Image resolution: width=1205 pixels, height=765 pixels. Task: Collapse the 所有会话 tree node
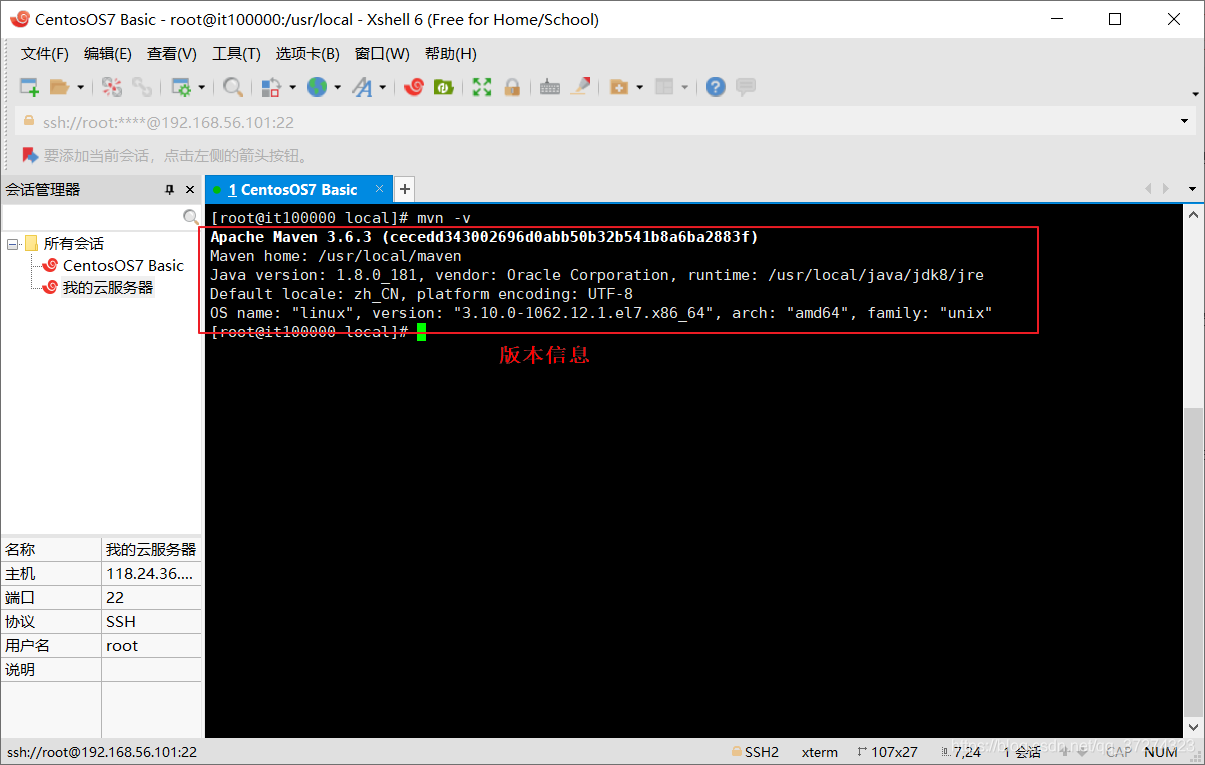point(13,244)
